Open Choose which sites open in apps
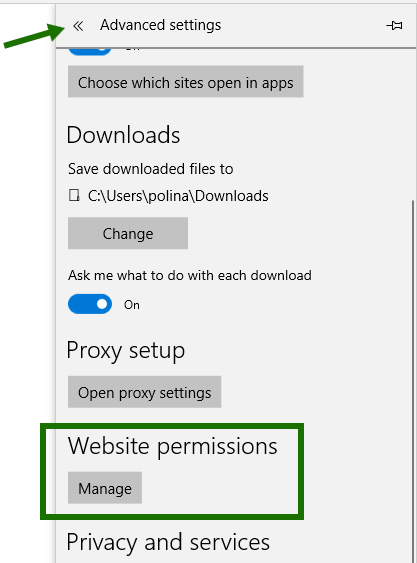The height and width of the screenshot is (563, 417). click(186, 82)
